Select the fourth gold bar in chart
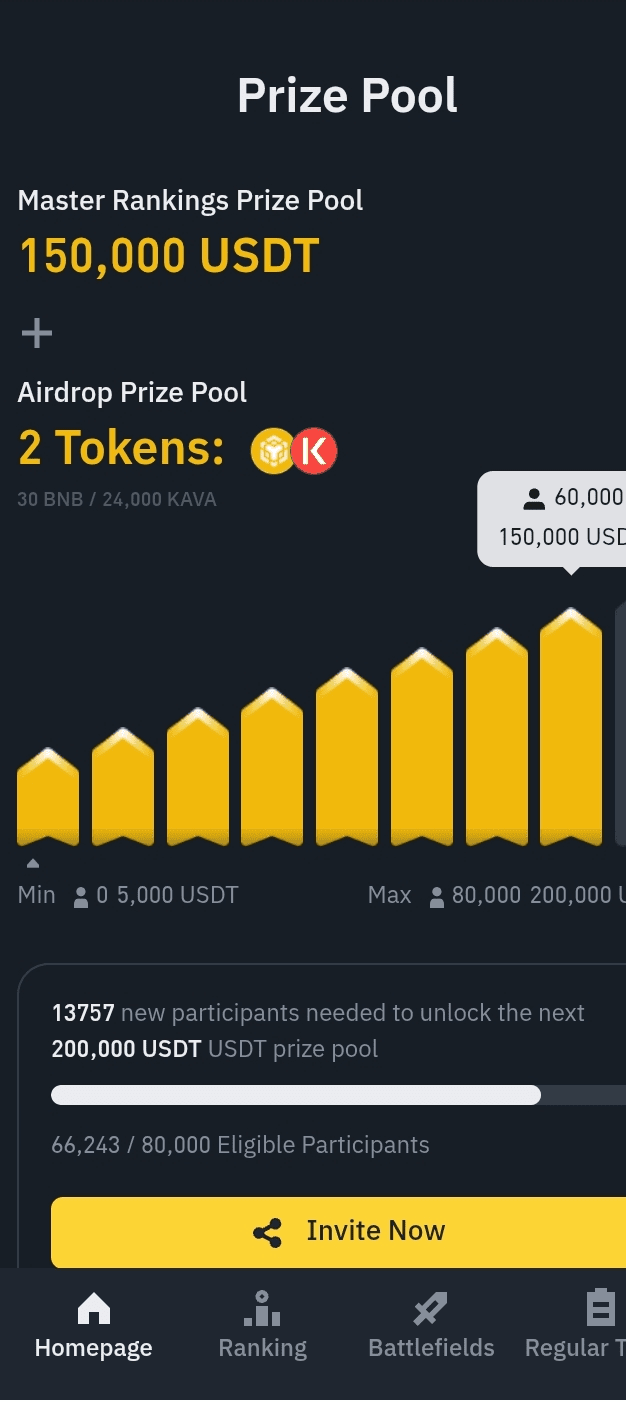This screenshot has width=626, height=1402. [272, 768]
